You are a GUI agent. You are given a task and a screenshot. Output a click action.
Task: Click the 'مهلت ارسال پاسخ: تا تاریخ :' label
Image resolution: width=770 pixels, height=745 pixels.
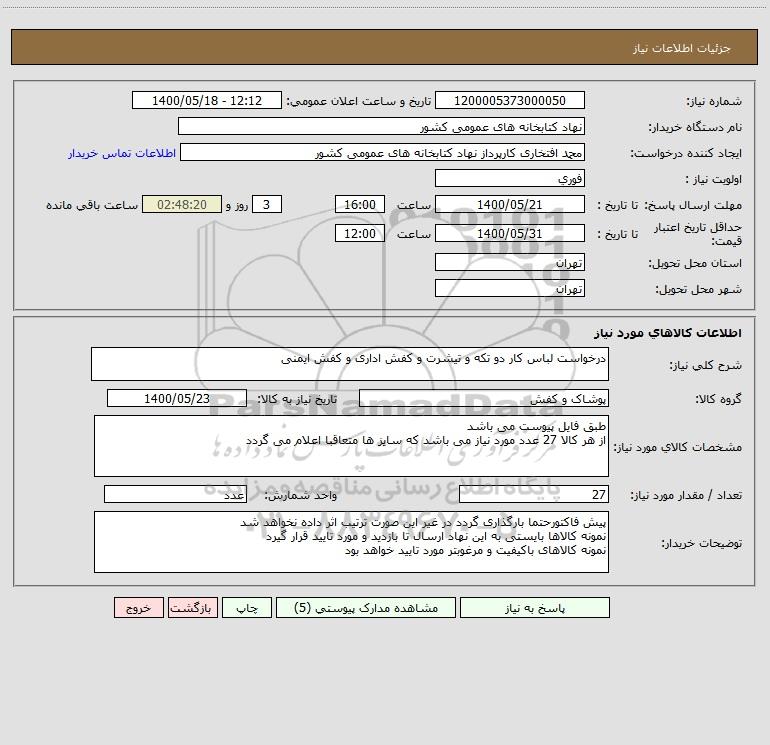(x=669, y=205)
